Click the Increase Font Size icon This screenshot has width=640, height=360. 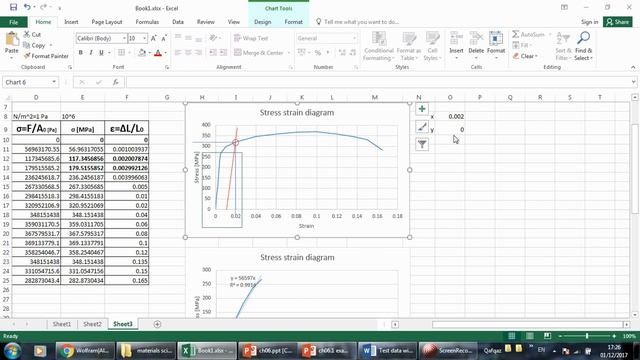(x=153, y=38)
